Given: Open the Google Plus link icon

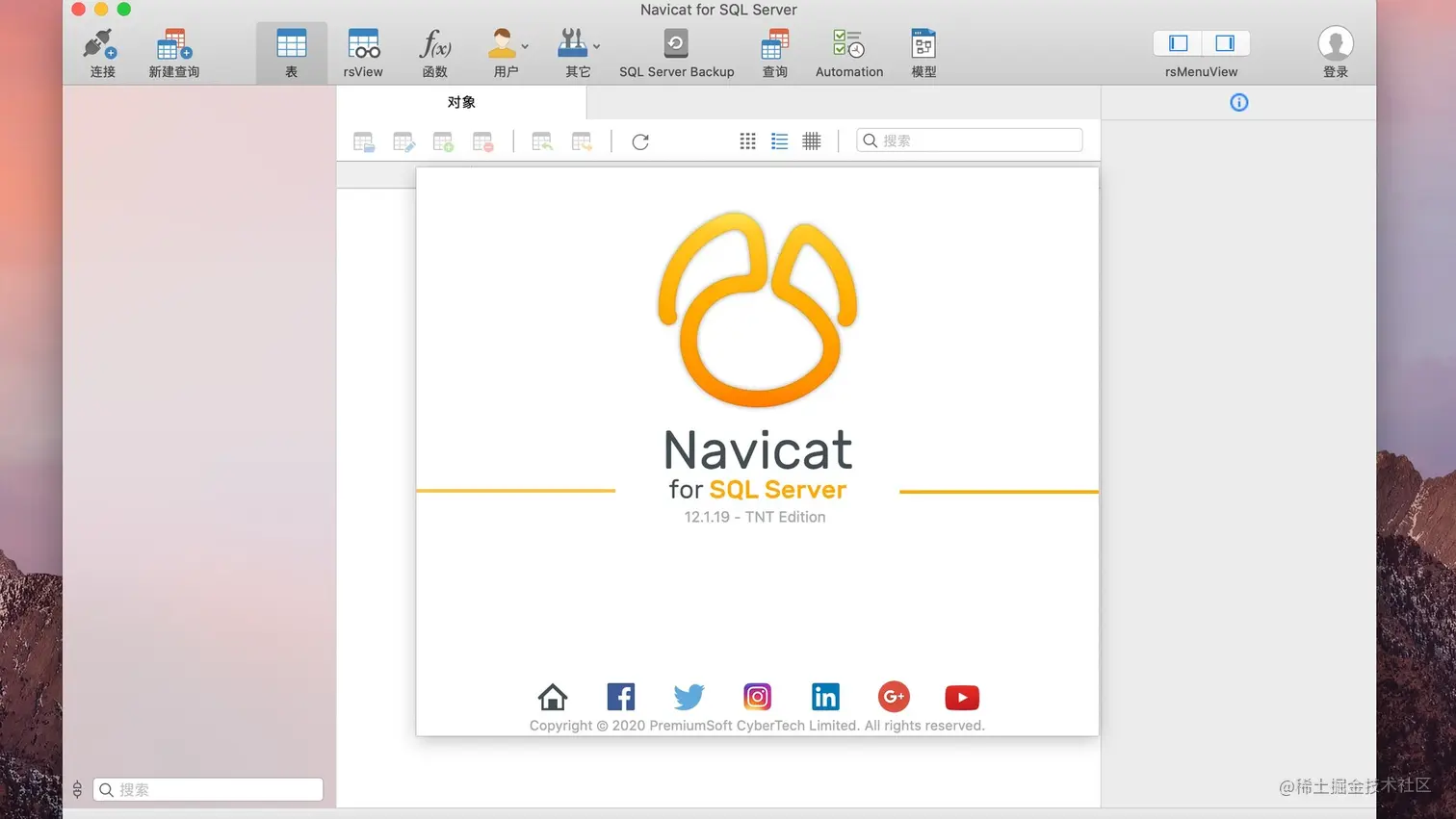Looking at the screenshot, I should 894,696.
